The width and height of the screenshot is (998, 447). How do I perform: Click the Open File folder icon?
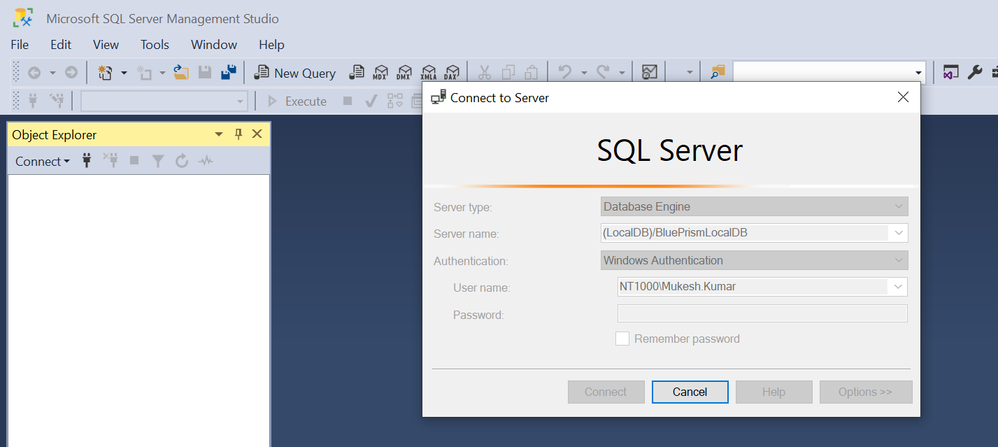(181, 73)
